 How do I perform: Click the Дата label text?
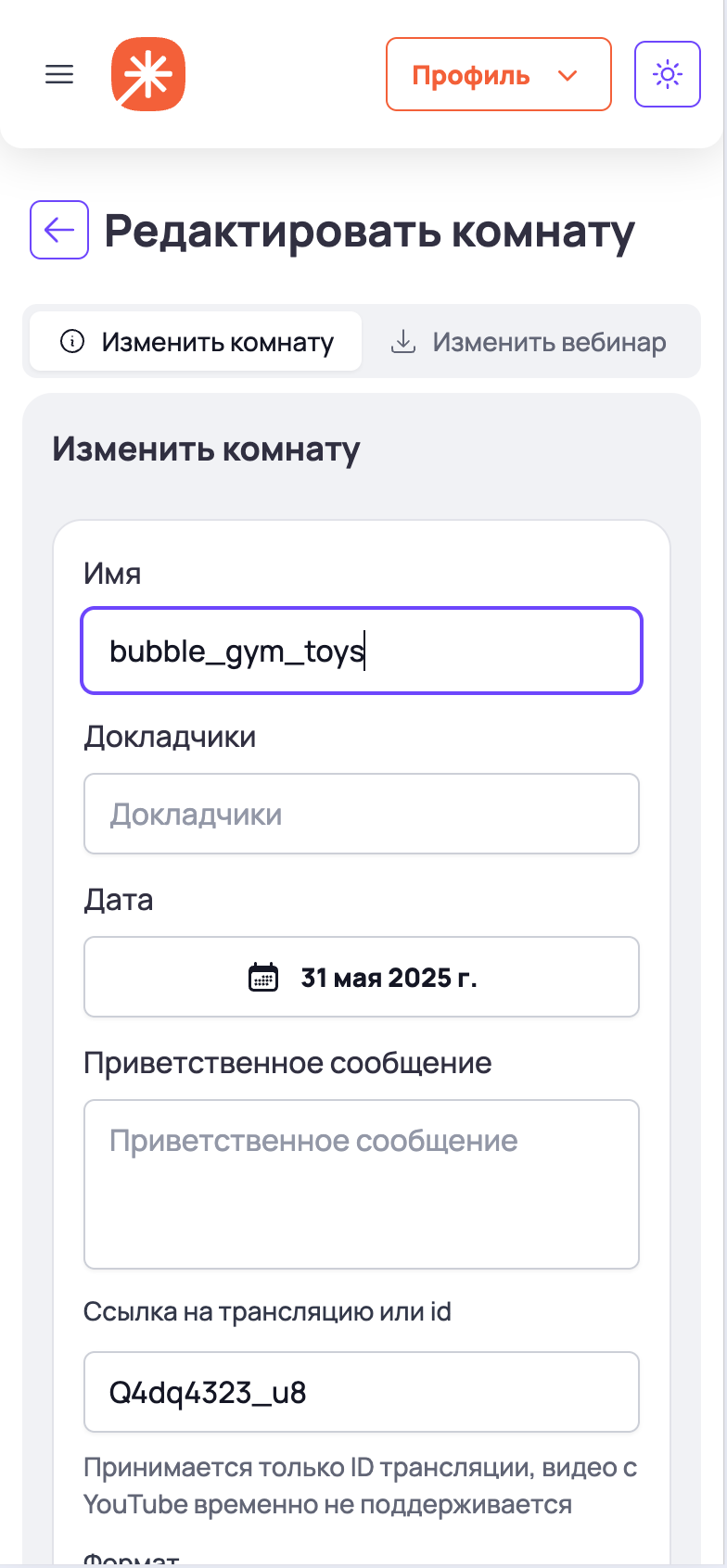click(x=119, y=900)
